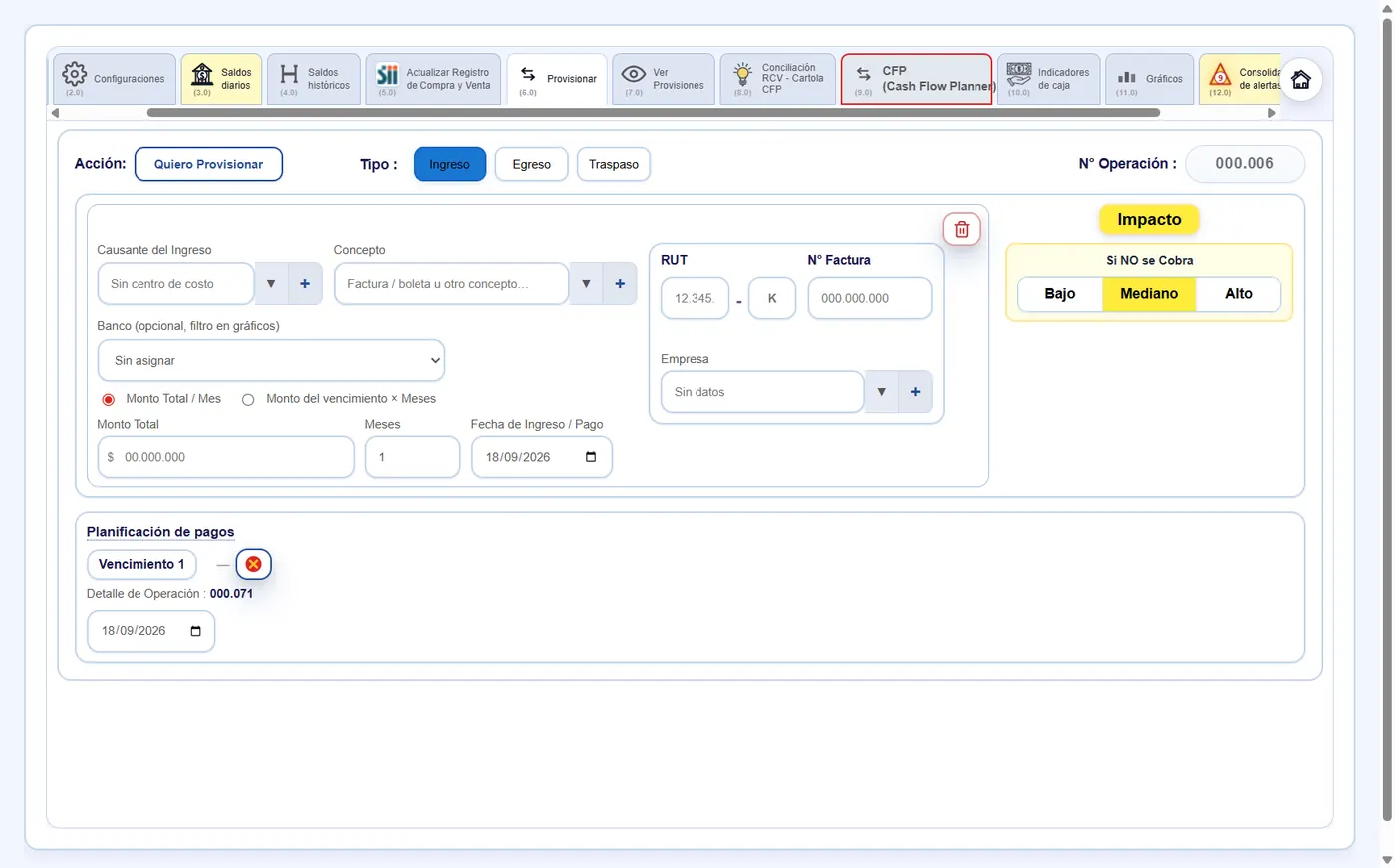Open calendar picker in Fecha de Ingreso
Viewport: 1395px width, 868px height.
click(x=591, y=457)
